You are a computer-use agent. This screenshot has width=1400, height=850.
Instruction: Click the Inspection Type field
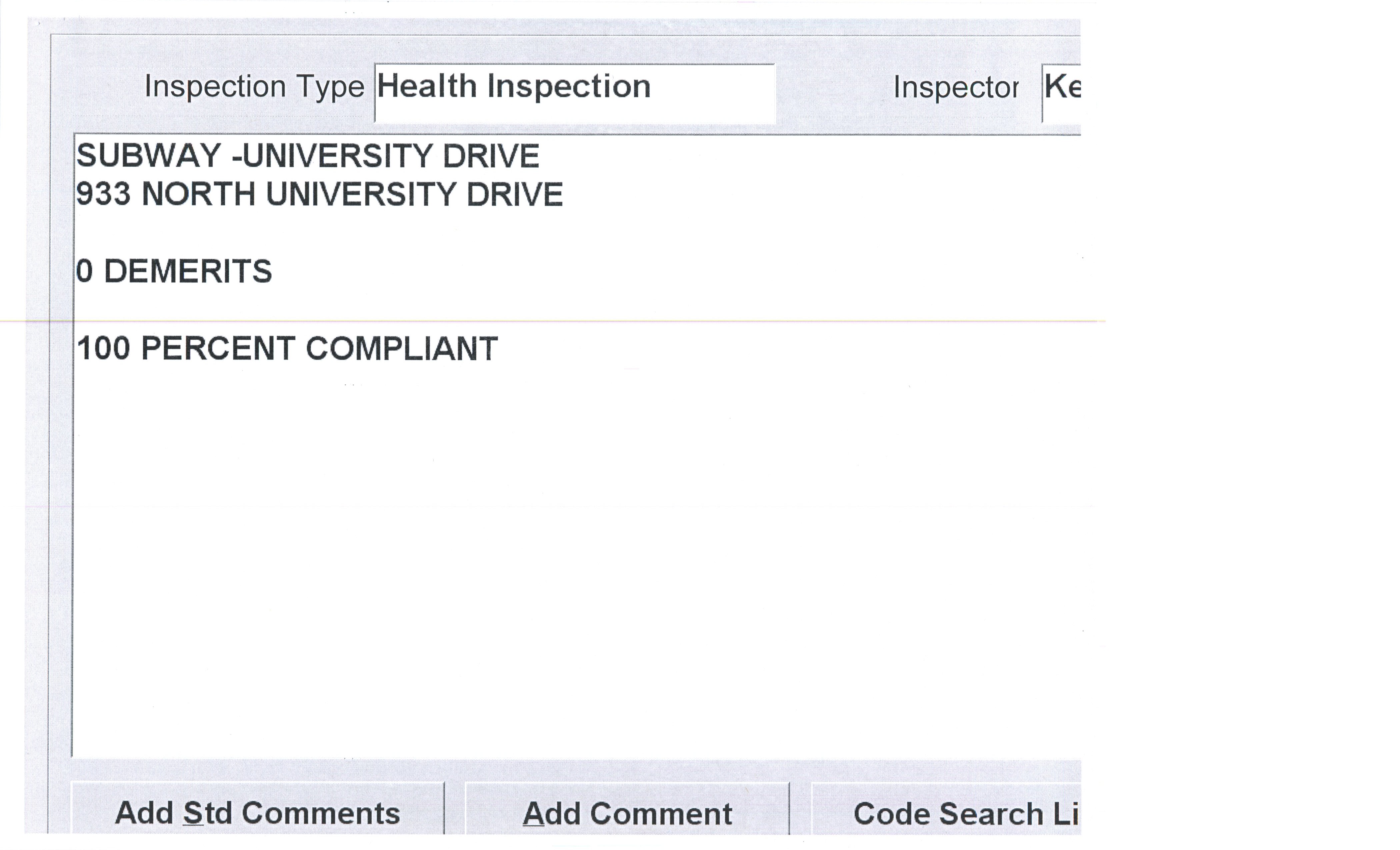click(x=574, y=93)
